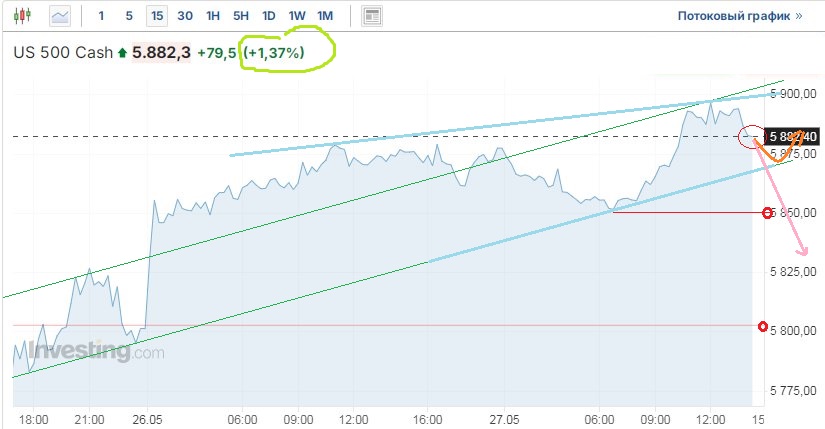This screenshot has width=825, height=429.
Task: Choose the 30 minute interval
Action: [185, 16]
